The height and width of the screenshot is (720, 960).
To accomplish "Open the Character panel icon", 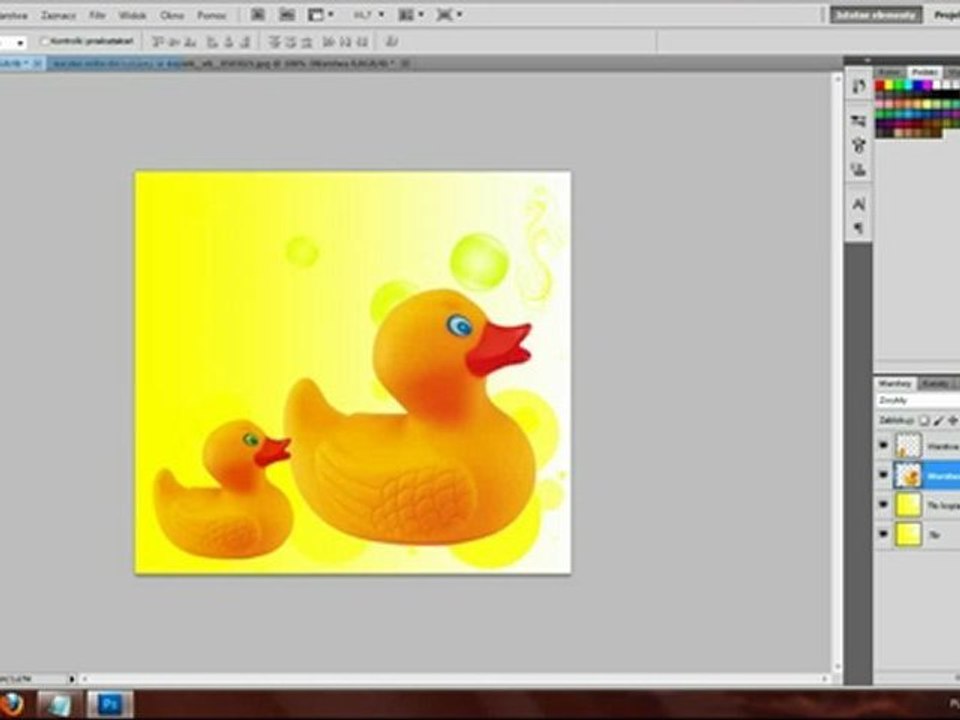I will (858, 204).
